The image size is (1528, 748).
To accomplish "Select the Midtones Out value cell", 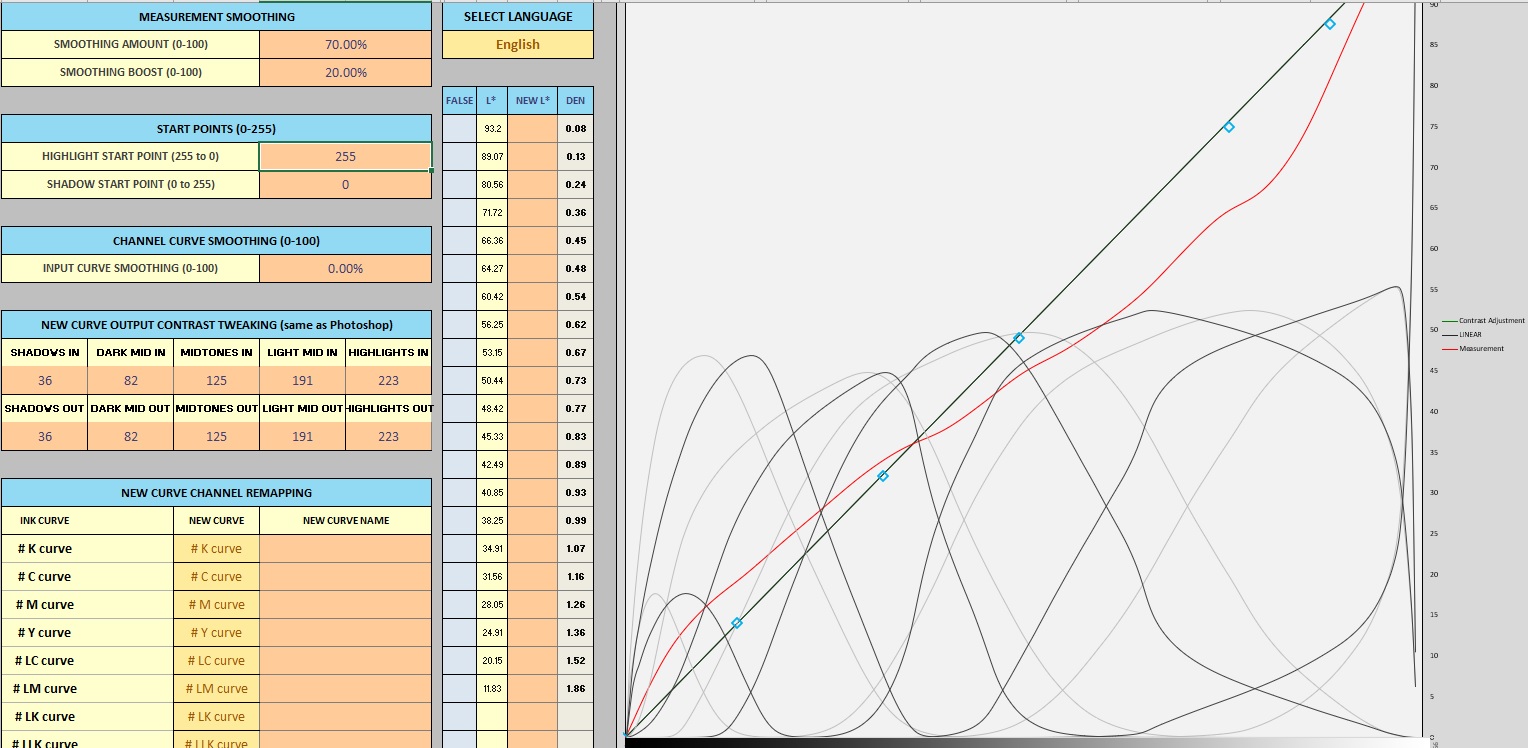I will [216, 437].
